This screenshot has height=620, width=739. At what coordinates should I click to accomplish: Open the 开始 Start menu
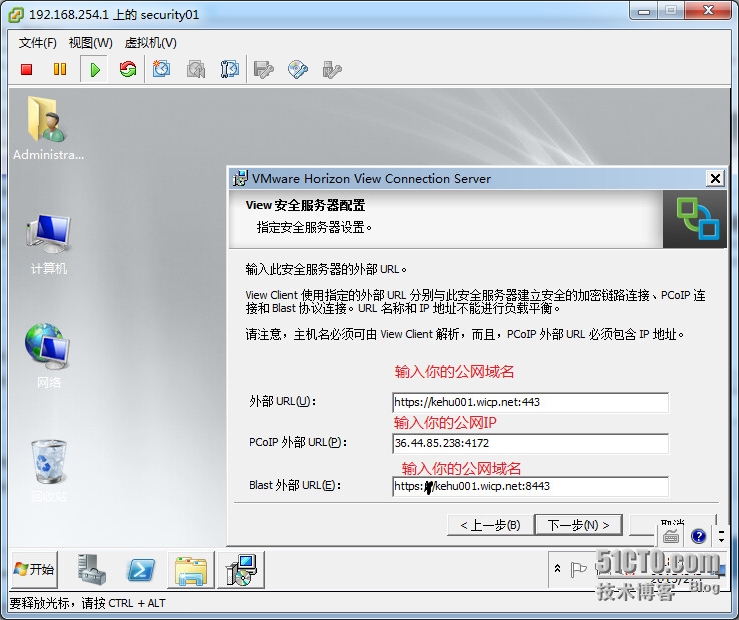[x=34, y=570]
